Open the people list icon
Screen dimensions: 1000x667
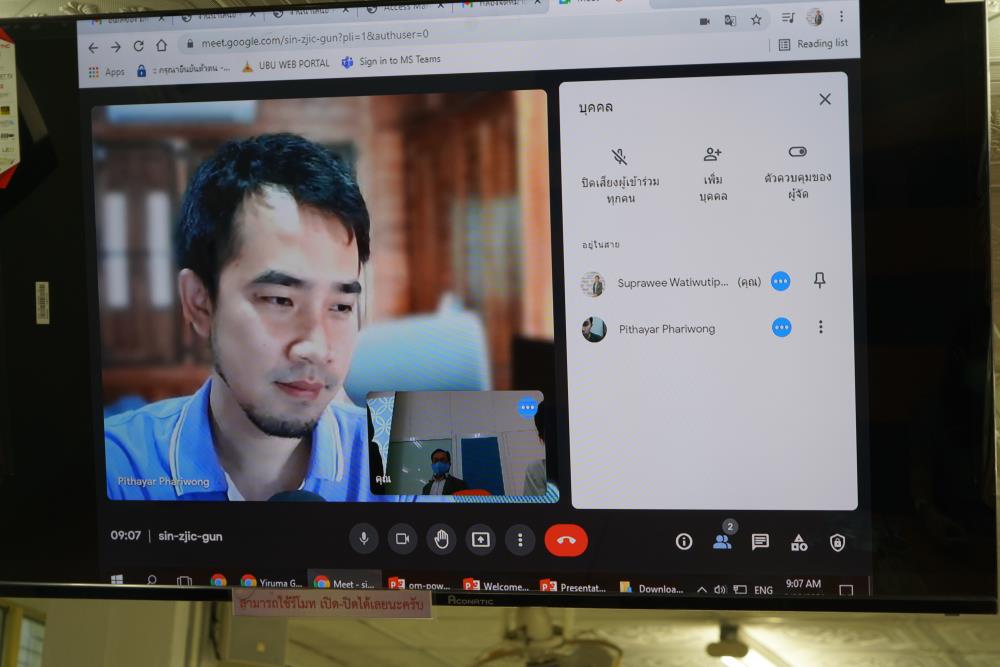point(722,541)
